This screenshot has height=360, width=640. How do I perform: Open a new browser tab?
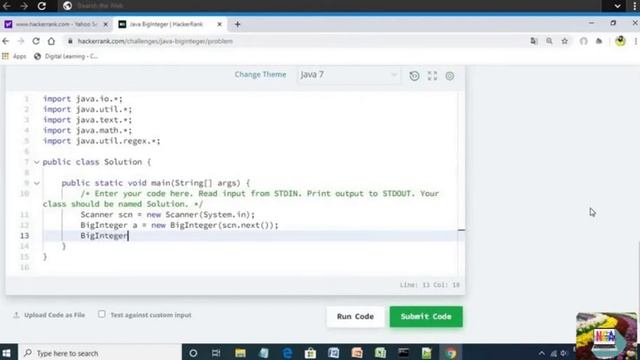[238, 24]
